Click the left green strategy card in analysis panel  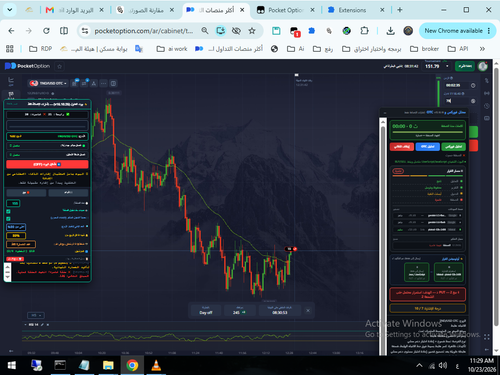416,272
